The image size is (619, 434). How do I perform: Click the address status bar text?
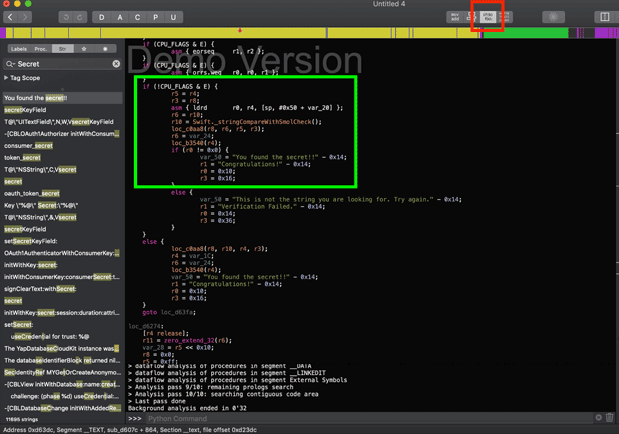[130, 430]
